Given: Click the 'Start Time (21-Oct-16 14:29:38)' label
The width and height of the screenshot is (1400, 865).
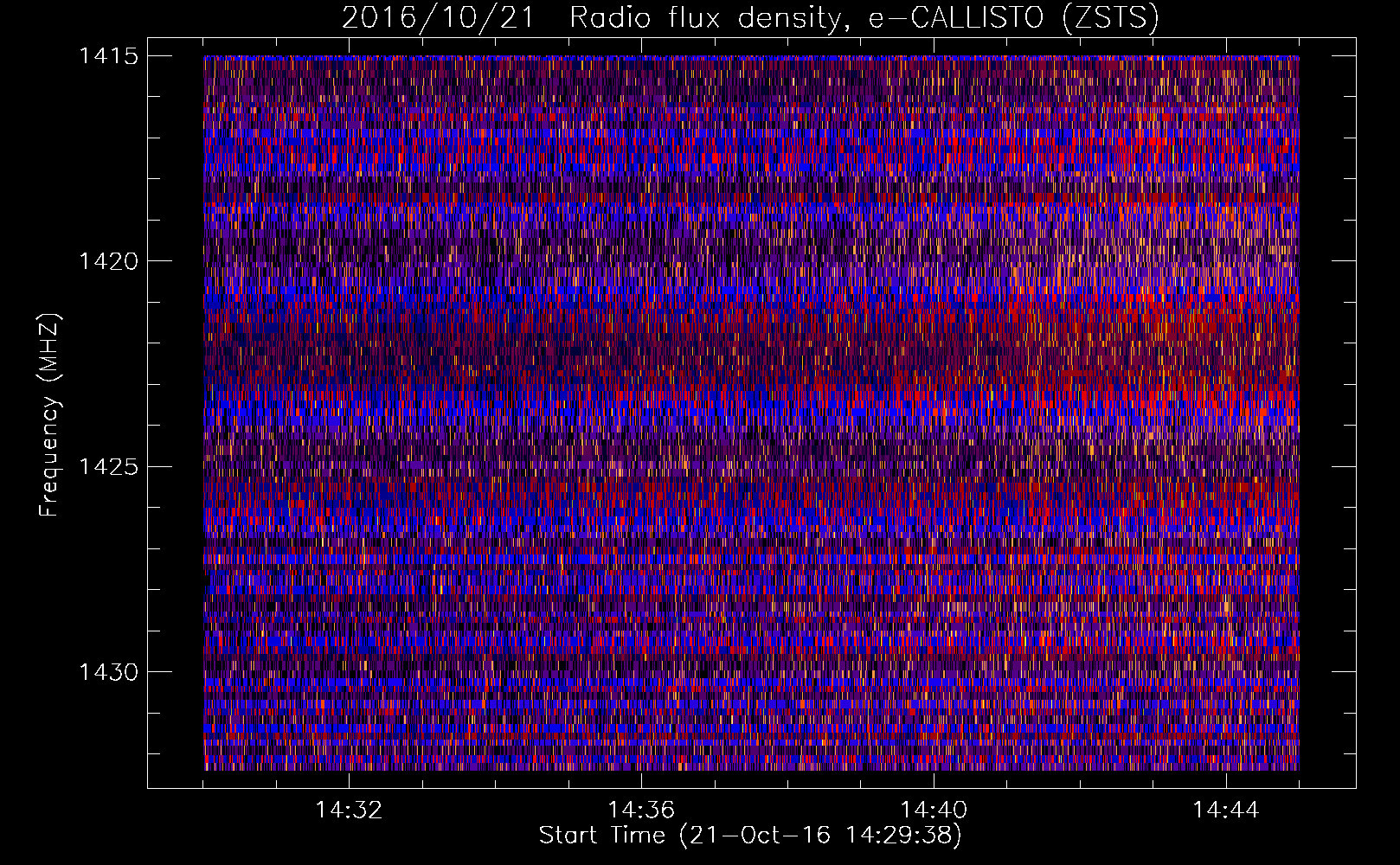Looking at the screenshot, I should coord(750,836).
